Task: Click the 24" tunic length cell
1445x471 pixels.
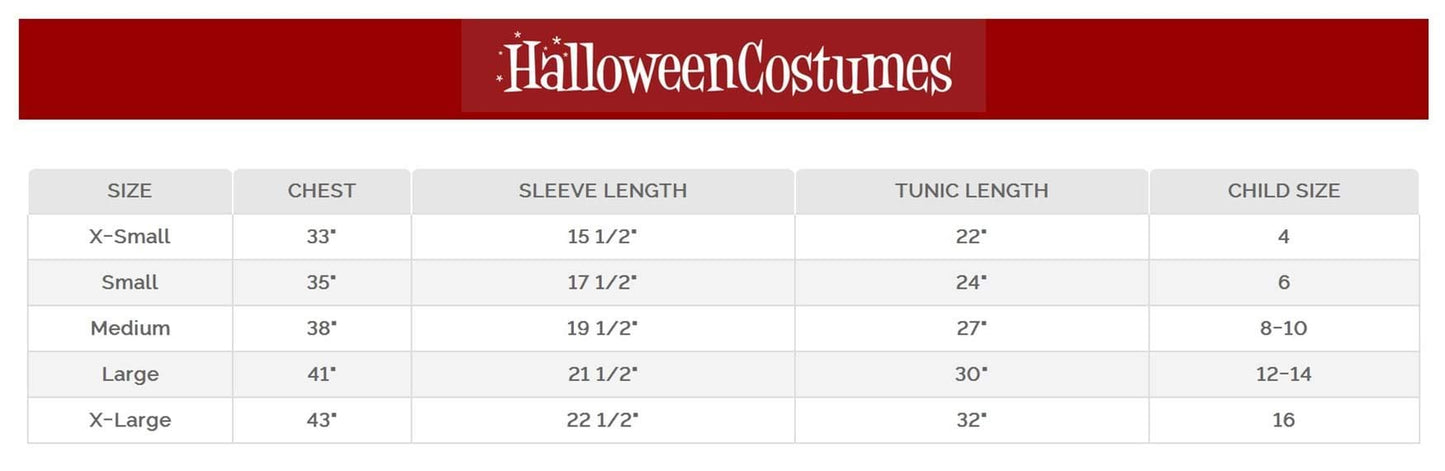Action: (971, 283)
